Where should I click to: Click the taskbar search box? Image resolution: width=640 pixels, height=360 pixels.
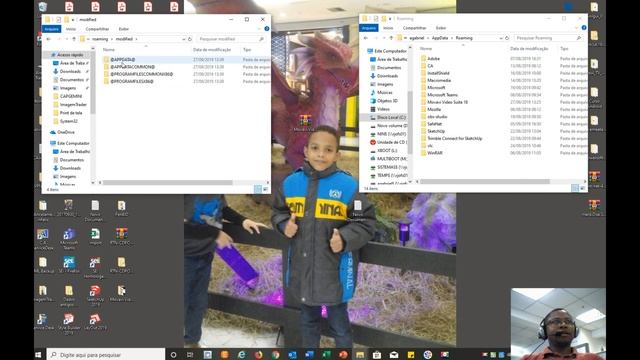pos(106,355)
